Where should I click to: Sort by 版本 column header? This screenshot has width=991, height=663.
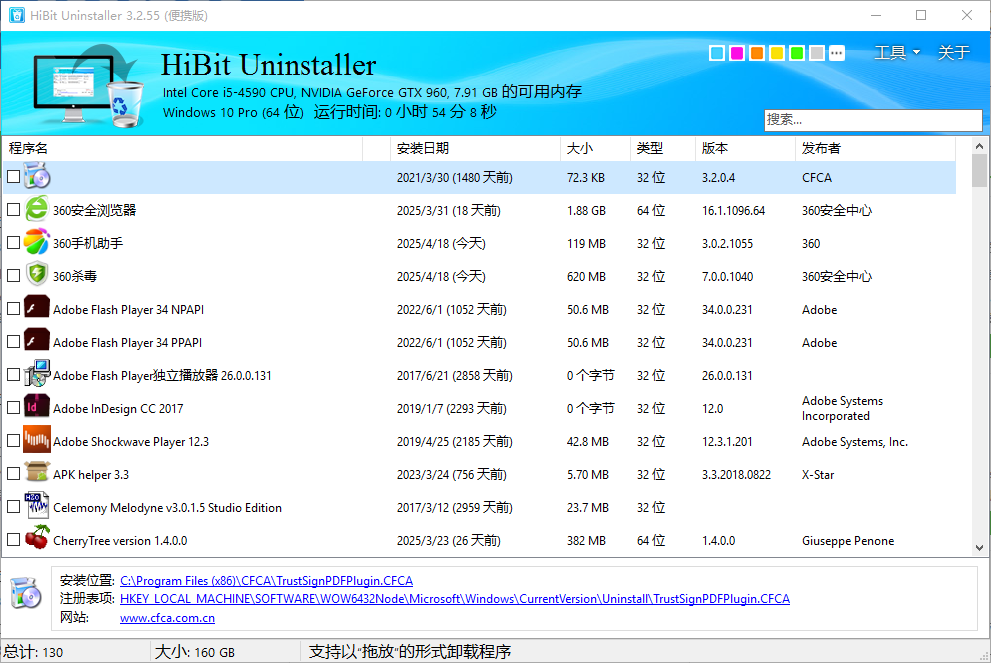click(745, 149)
